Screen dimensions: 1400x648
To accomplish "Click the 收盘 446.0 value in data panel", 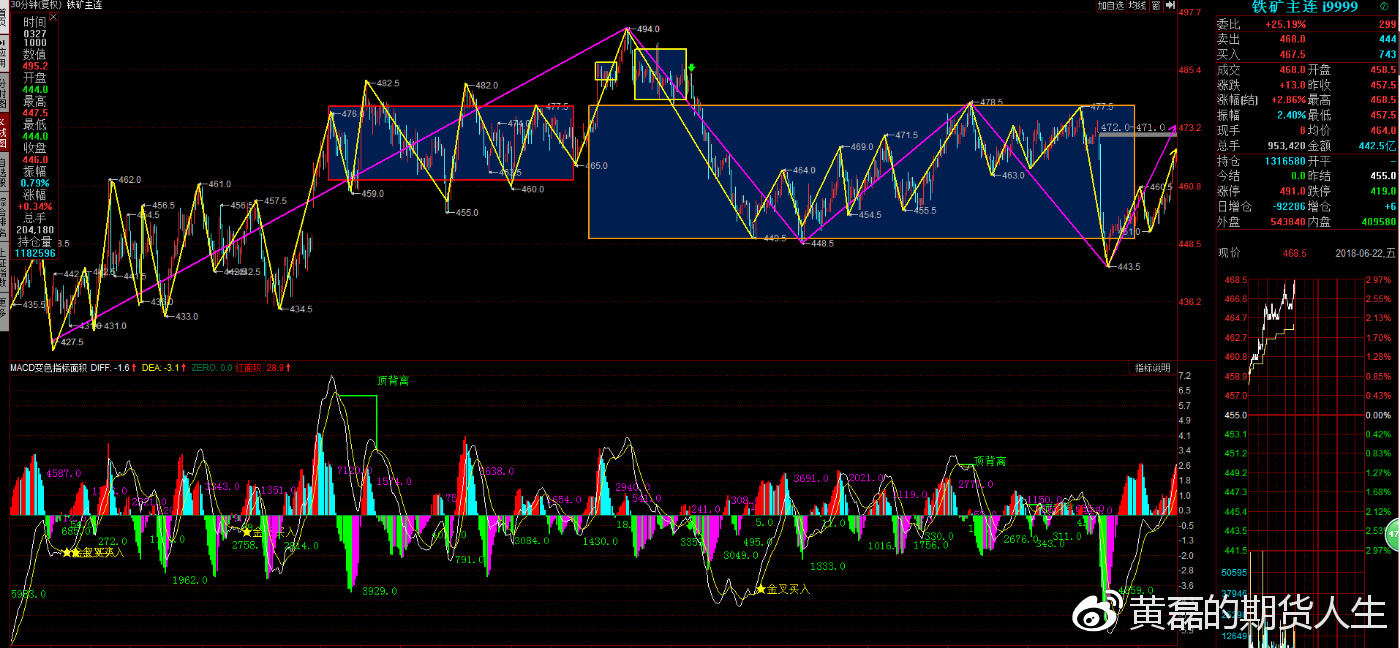I will [x=36, y=159].
